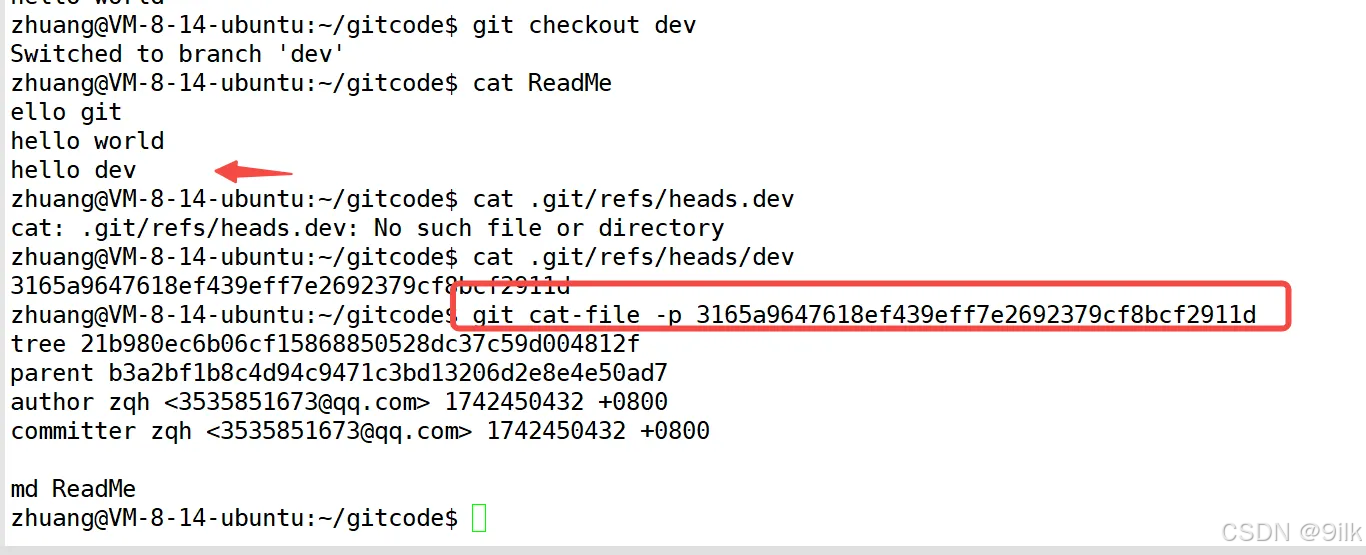Click the tree hash line 21b980ec
This screenshot has height=555, width=1366.
click(x=325, y=345)
